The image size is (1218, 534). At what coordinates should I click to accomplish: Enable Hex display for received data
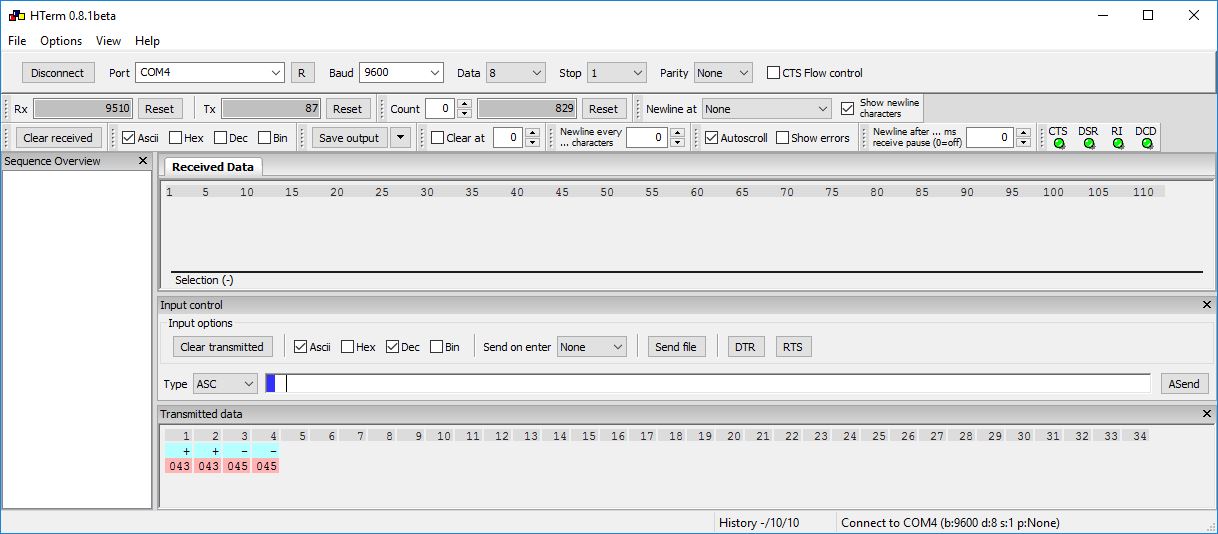(x=176, y=138)
